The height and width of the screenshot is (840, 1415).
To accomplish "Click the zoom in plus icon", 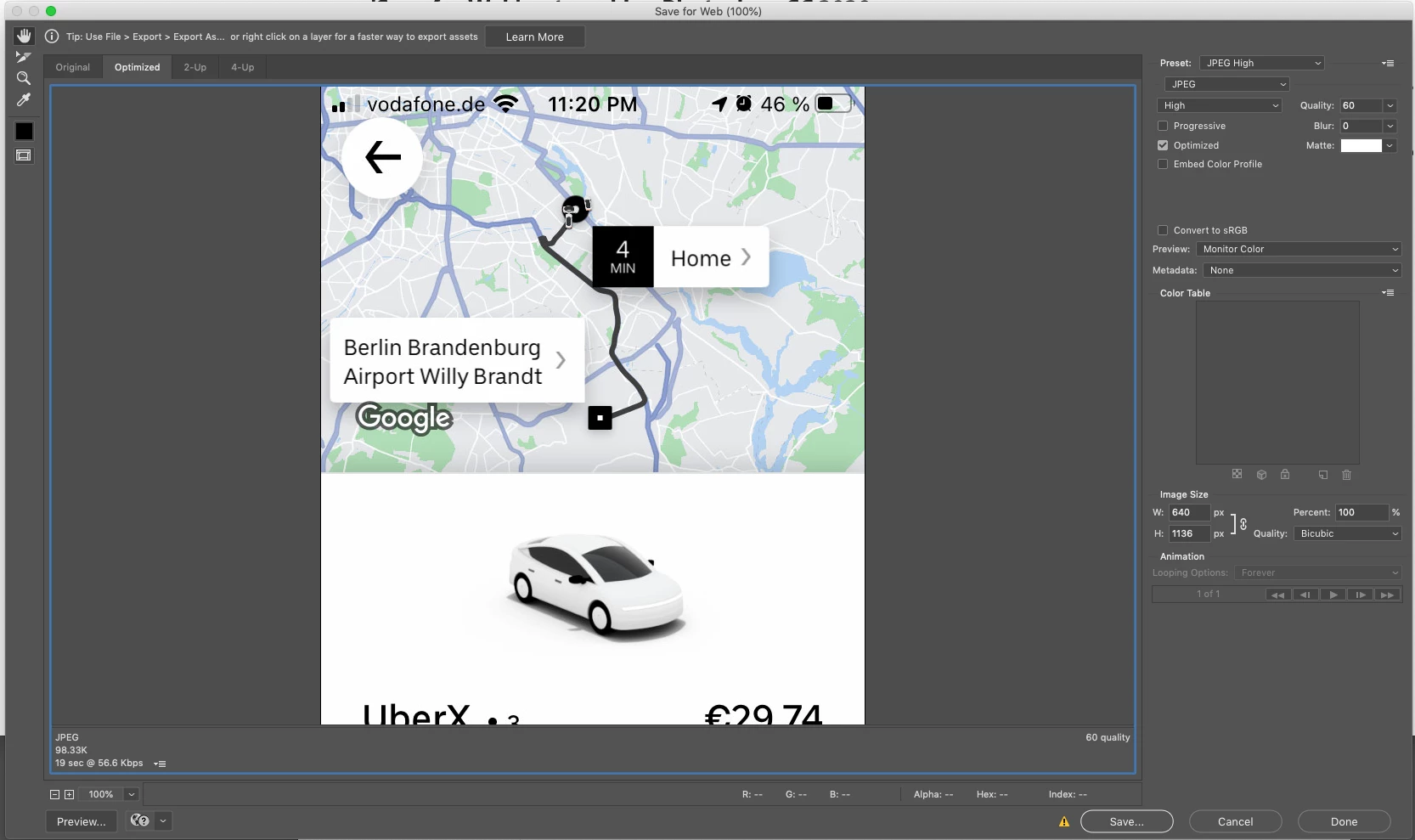I will click(70, 794).
